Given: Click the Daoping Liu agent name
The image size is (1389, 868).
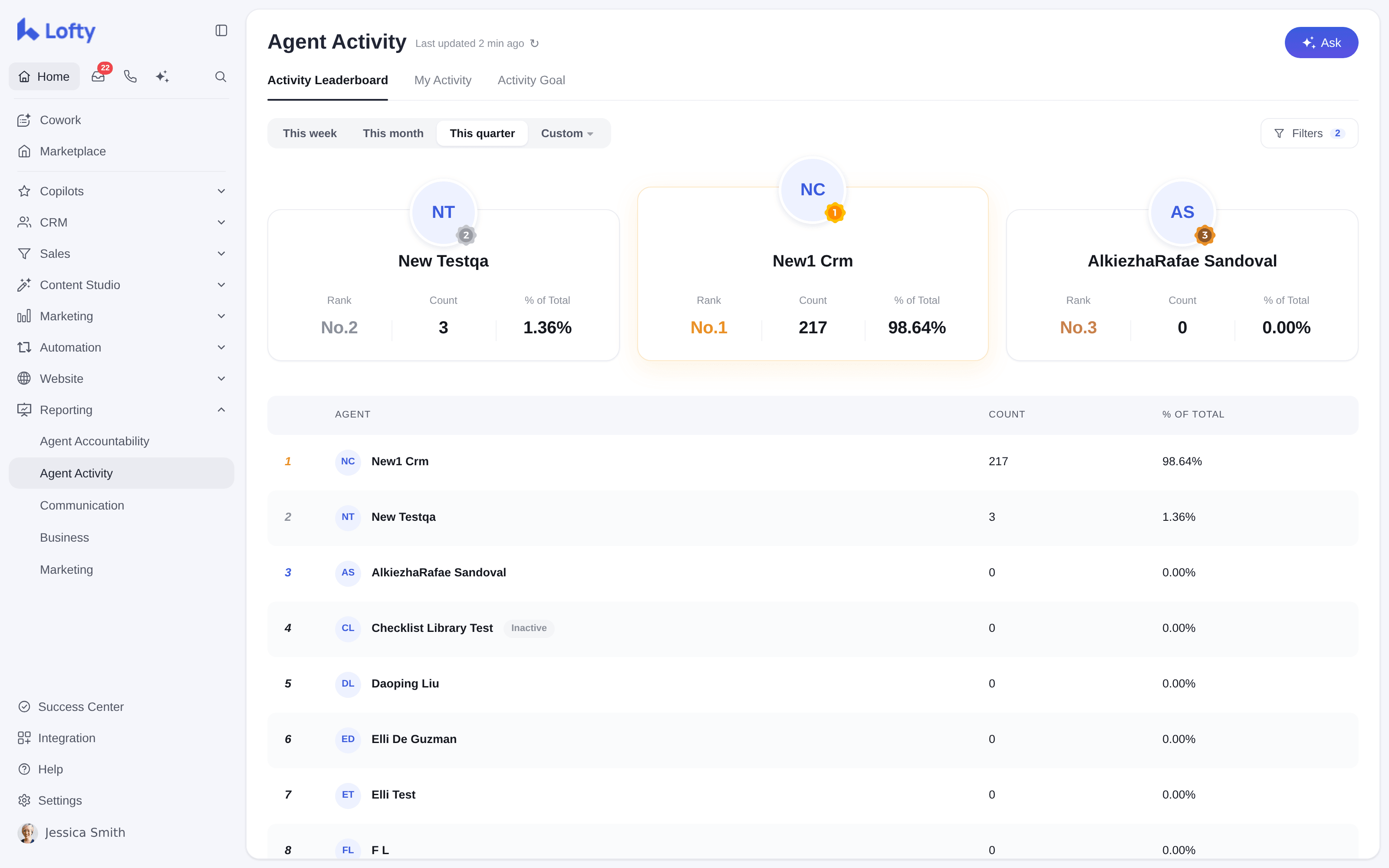Looking at the screenshot, I should [405, 684].
